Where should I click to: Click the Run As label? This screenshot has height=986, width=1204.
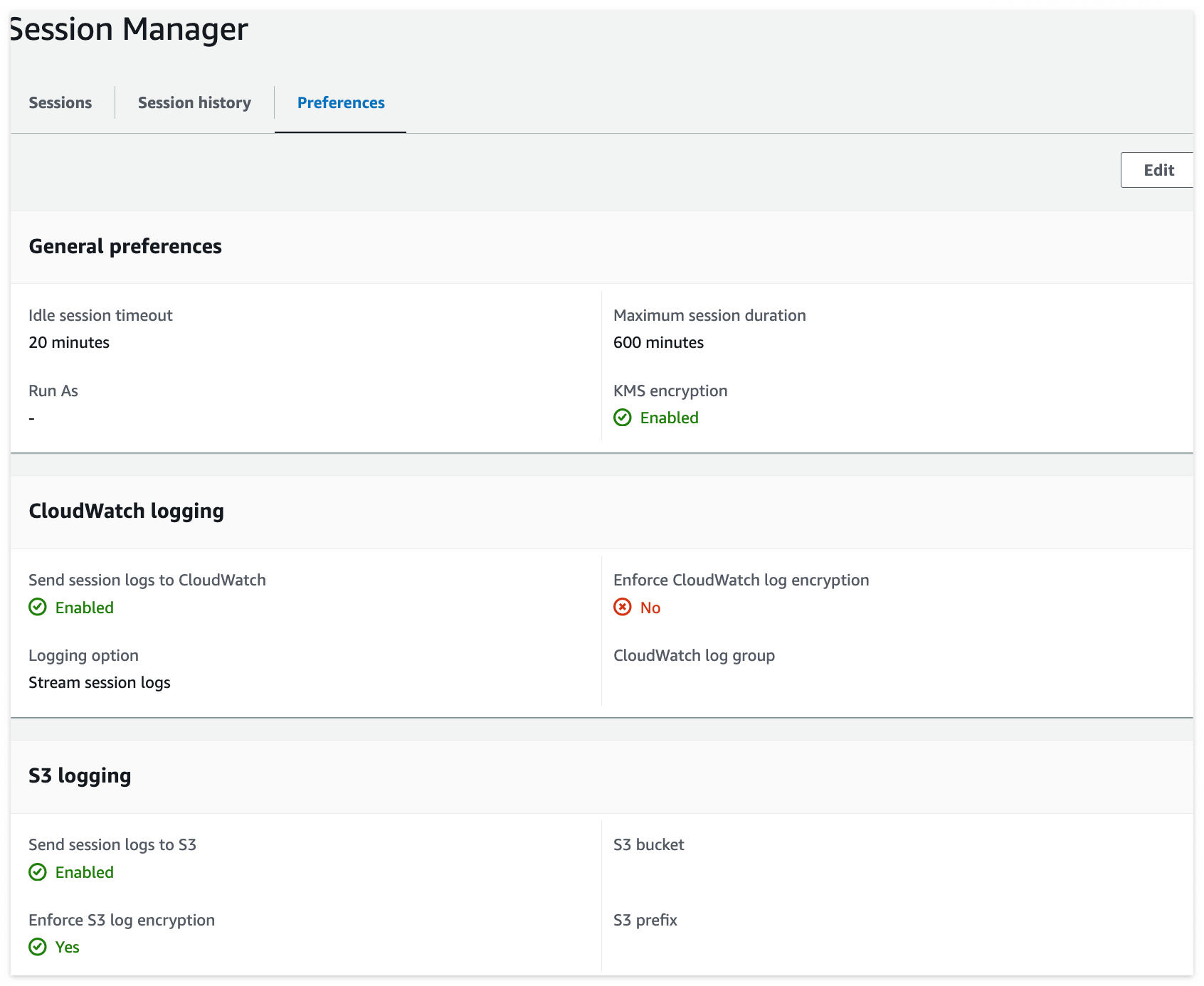click(53, 391)
